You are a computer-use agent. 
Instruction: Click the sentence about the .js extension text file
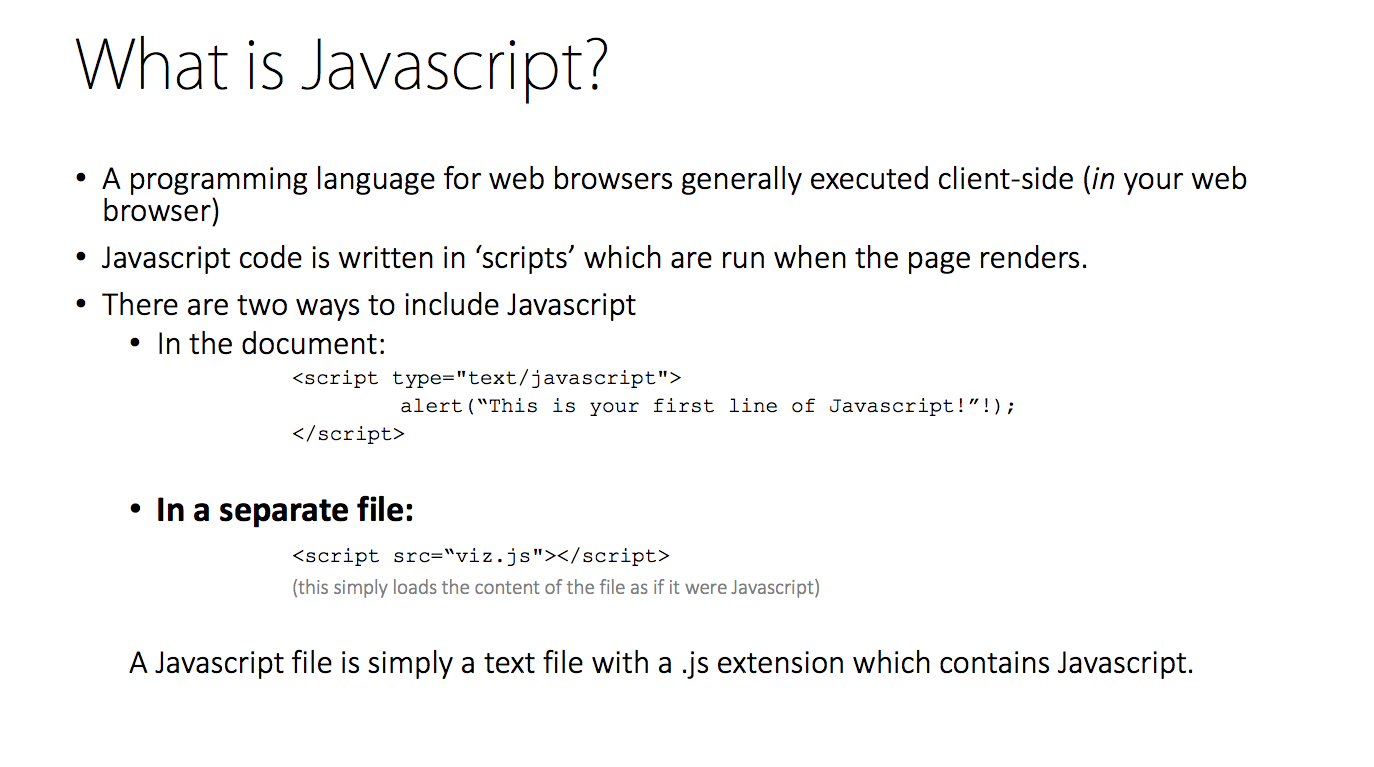[661, 663]
